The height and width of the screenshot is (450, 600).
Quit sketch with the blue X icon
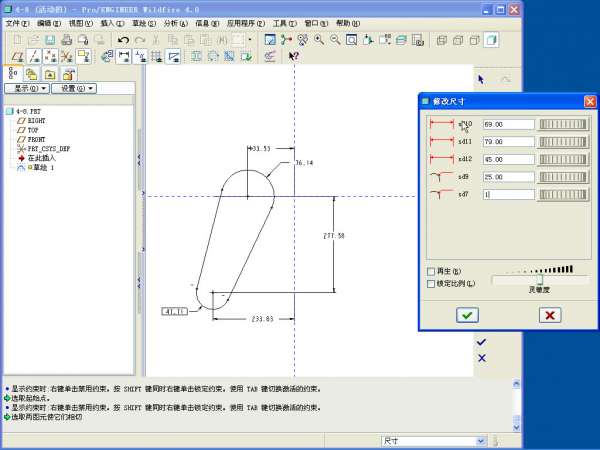coord(481,358)
